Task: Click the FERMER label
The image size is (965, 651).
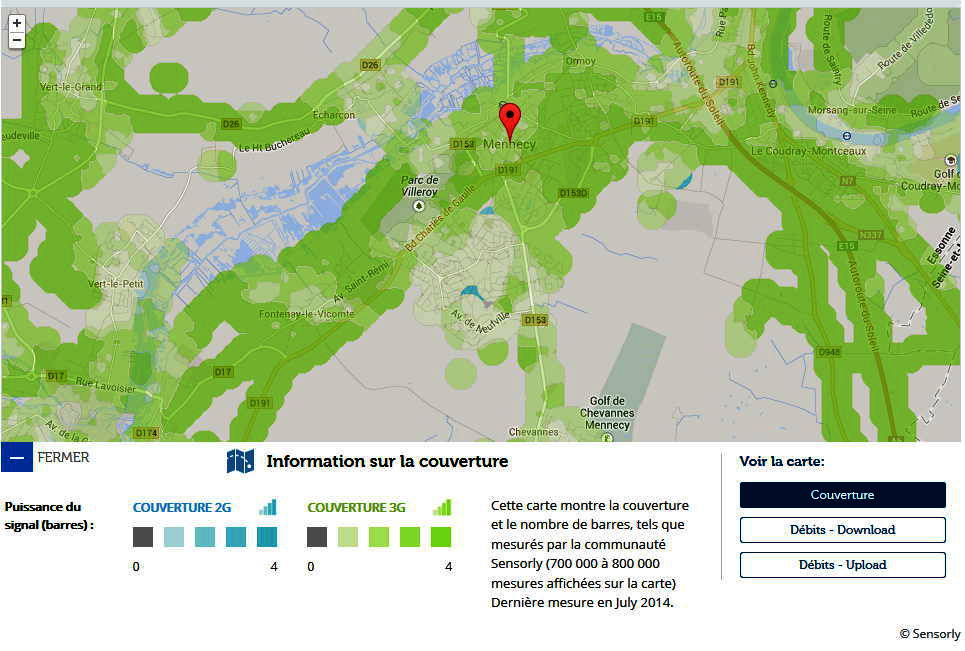Action: [63, 458]
